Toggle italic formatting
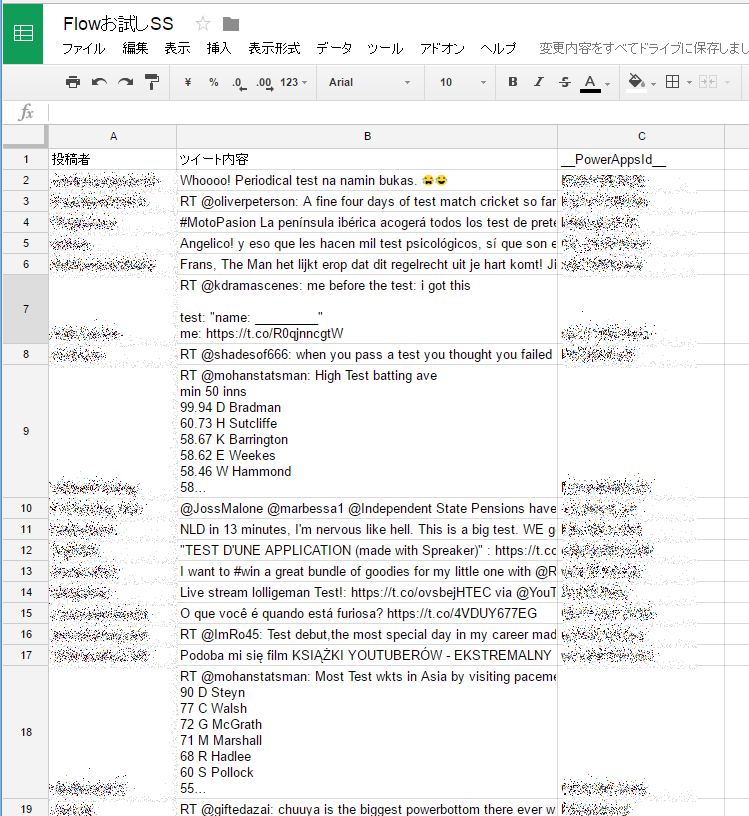The width and height of the screenshot is (749, 816). click(x=539, y=82)
